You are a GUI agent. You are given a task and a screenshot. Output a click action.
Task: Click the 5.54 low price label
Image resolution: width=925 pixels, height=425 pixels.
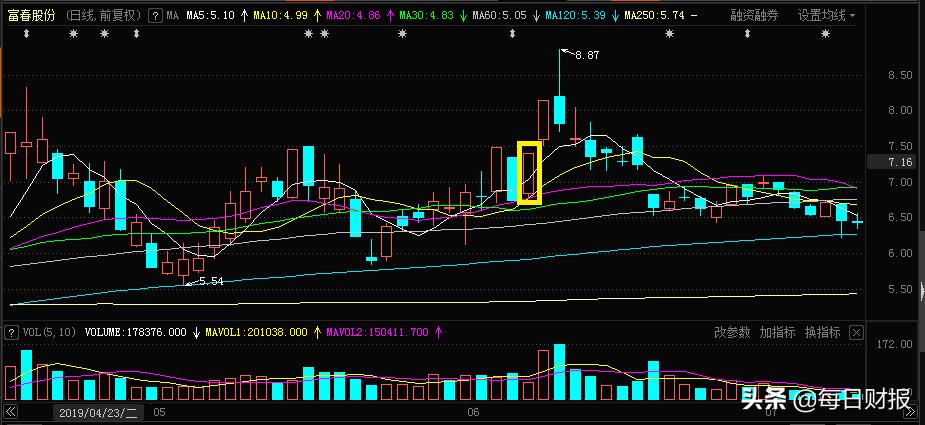[x=212, y=282]
